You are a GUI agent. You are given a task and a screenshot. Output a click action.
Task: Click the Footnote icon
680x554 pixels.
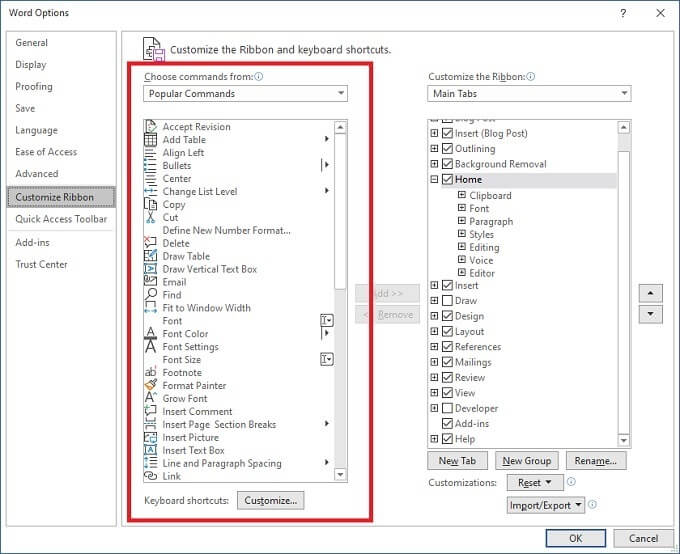tap(150, 372)
